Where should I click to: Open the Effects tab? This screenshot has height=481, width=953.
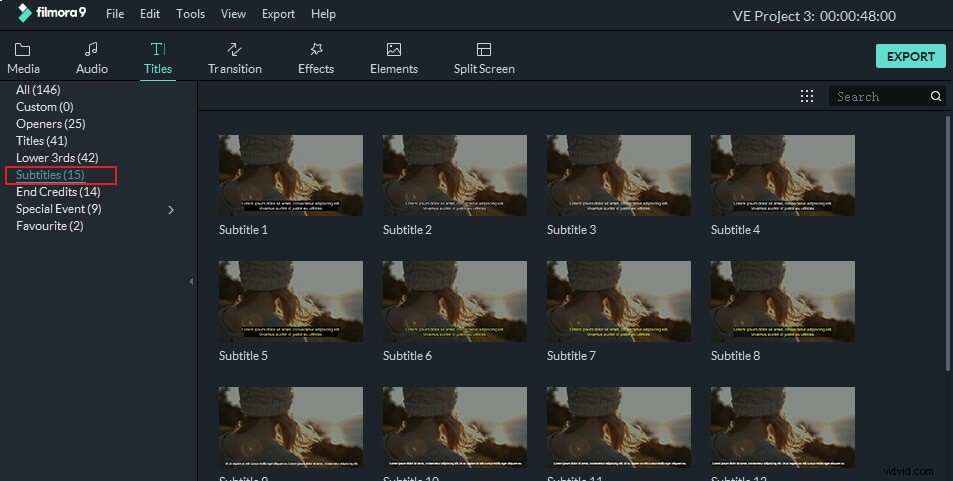[x=316, y=58]
